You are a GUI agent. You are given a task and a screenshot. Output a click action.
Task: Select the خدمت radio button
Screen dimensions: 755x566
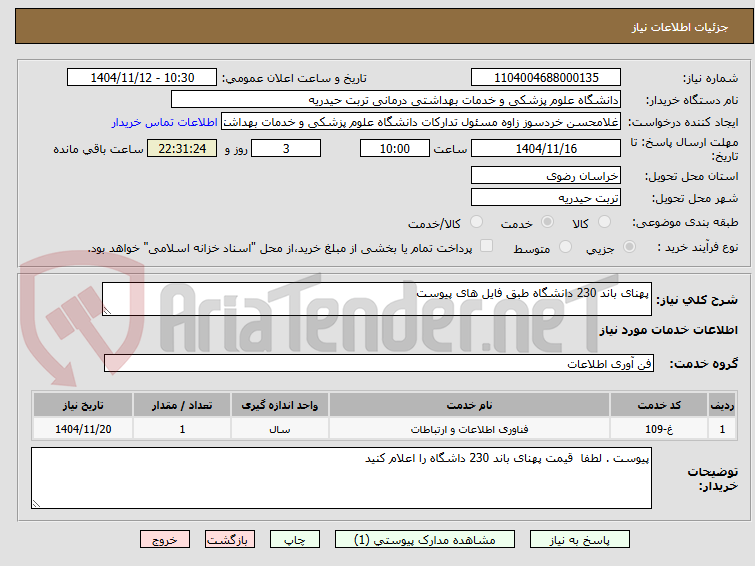tap(547, 222)
